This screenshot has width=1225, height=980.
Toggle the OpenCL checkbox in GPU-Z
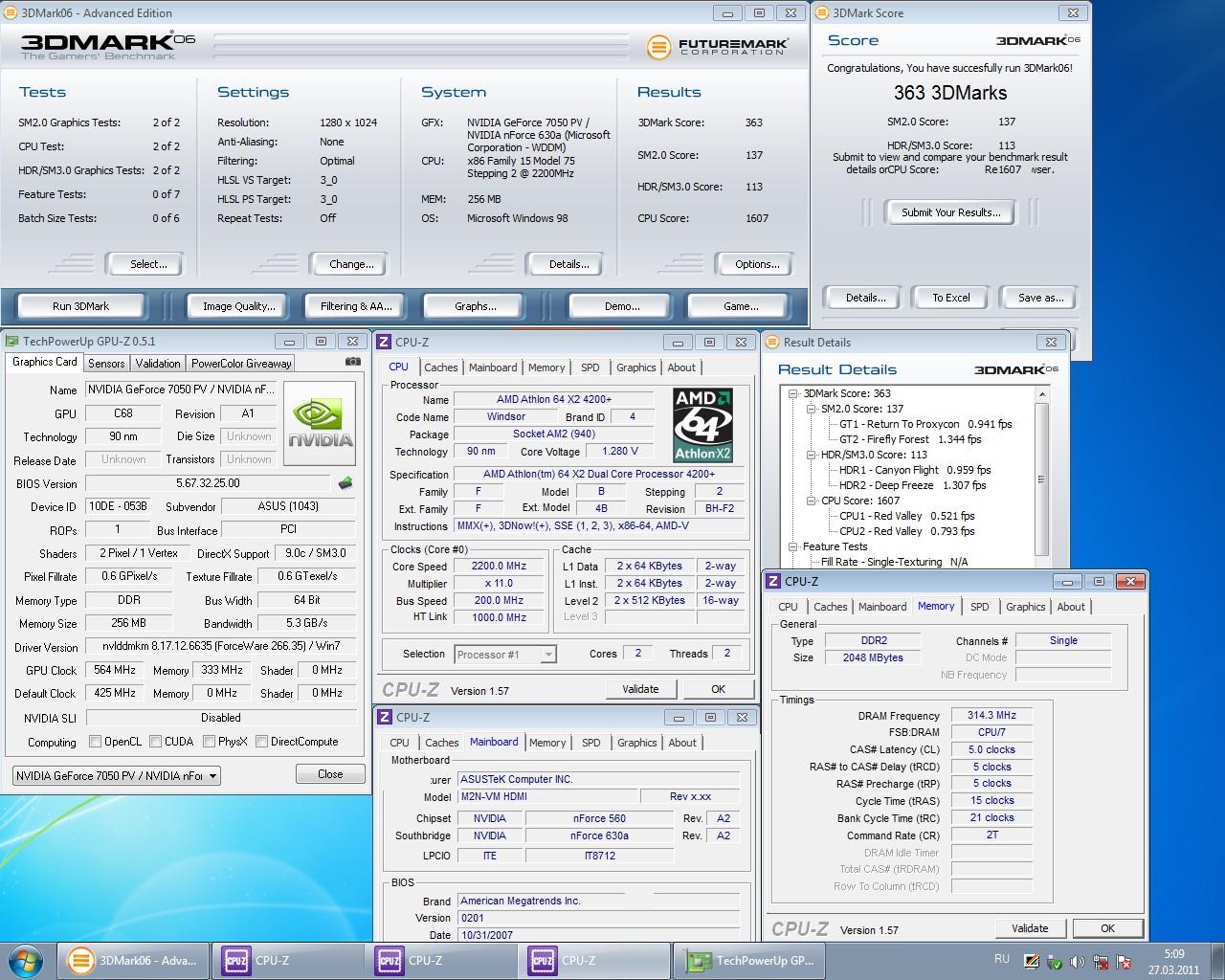(x=95, y=741)
